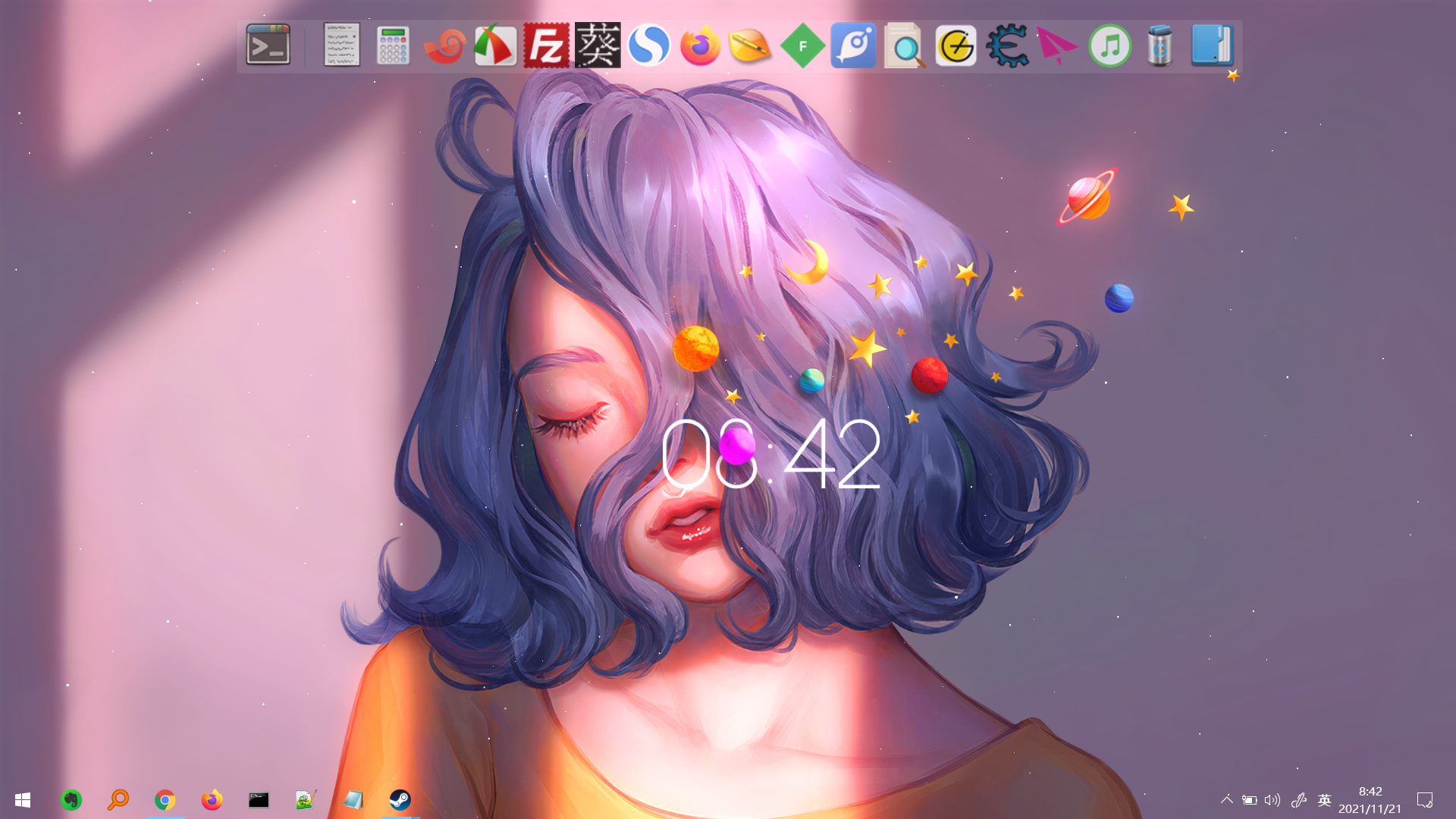Image resolution: width=1456 pixels, height=819 pixels.
Task: Open the volume control in system tray
Action: pos(1272,800)
